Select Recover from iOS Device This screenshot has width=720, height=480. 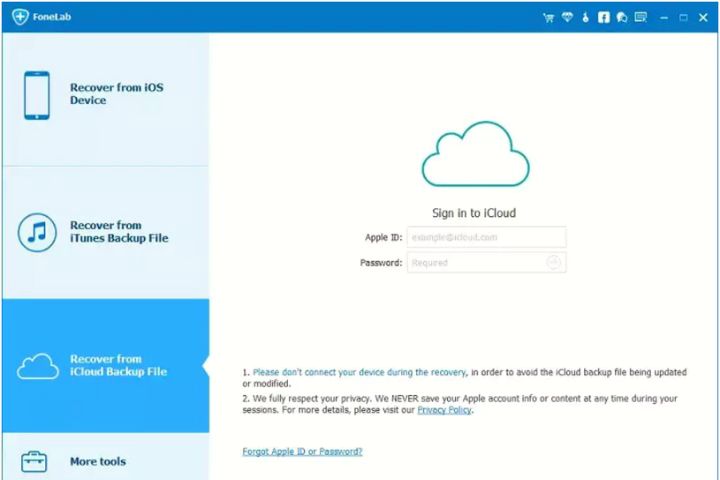106,99
